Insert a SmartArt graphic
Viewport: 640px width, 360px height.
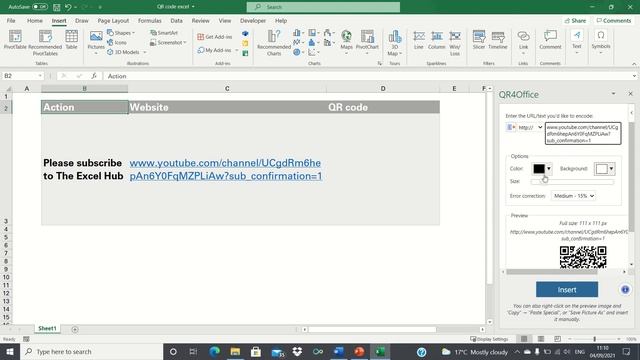pos(164,33)
